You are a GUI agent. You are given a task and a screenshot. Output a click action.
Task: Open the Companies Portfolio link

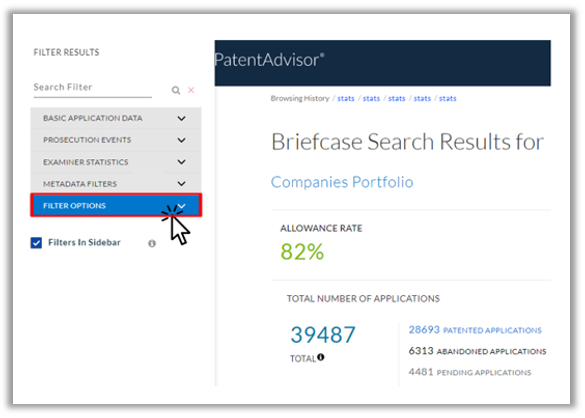click(x=342, y=182)
